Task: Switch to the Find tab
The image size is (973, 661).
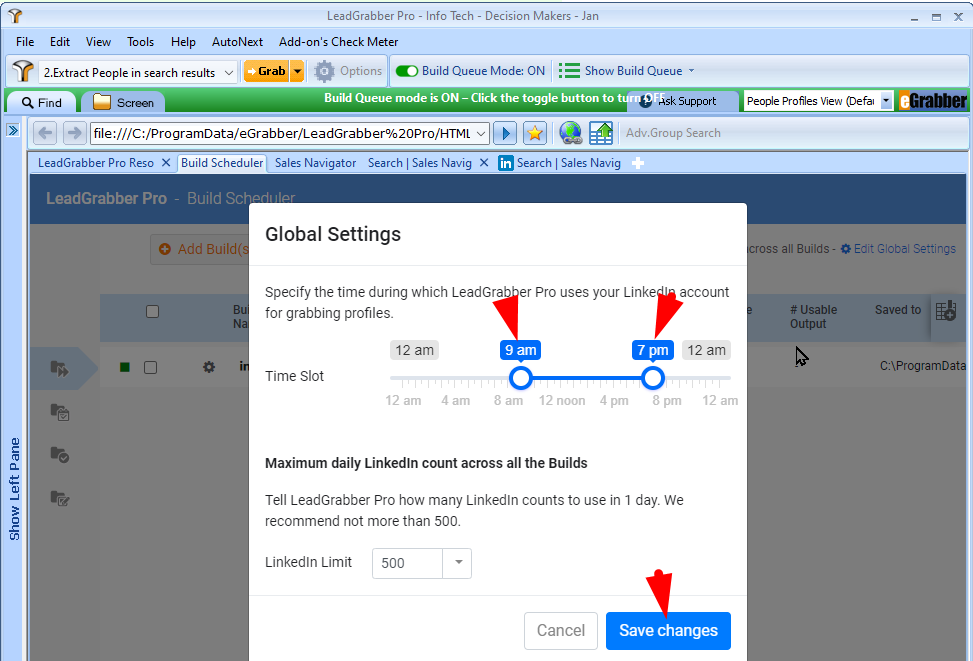Action: (x=42, y=102)
